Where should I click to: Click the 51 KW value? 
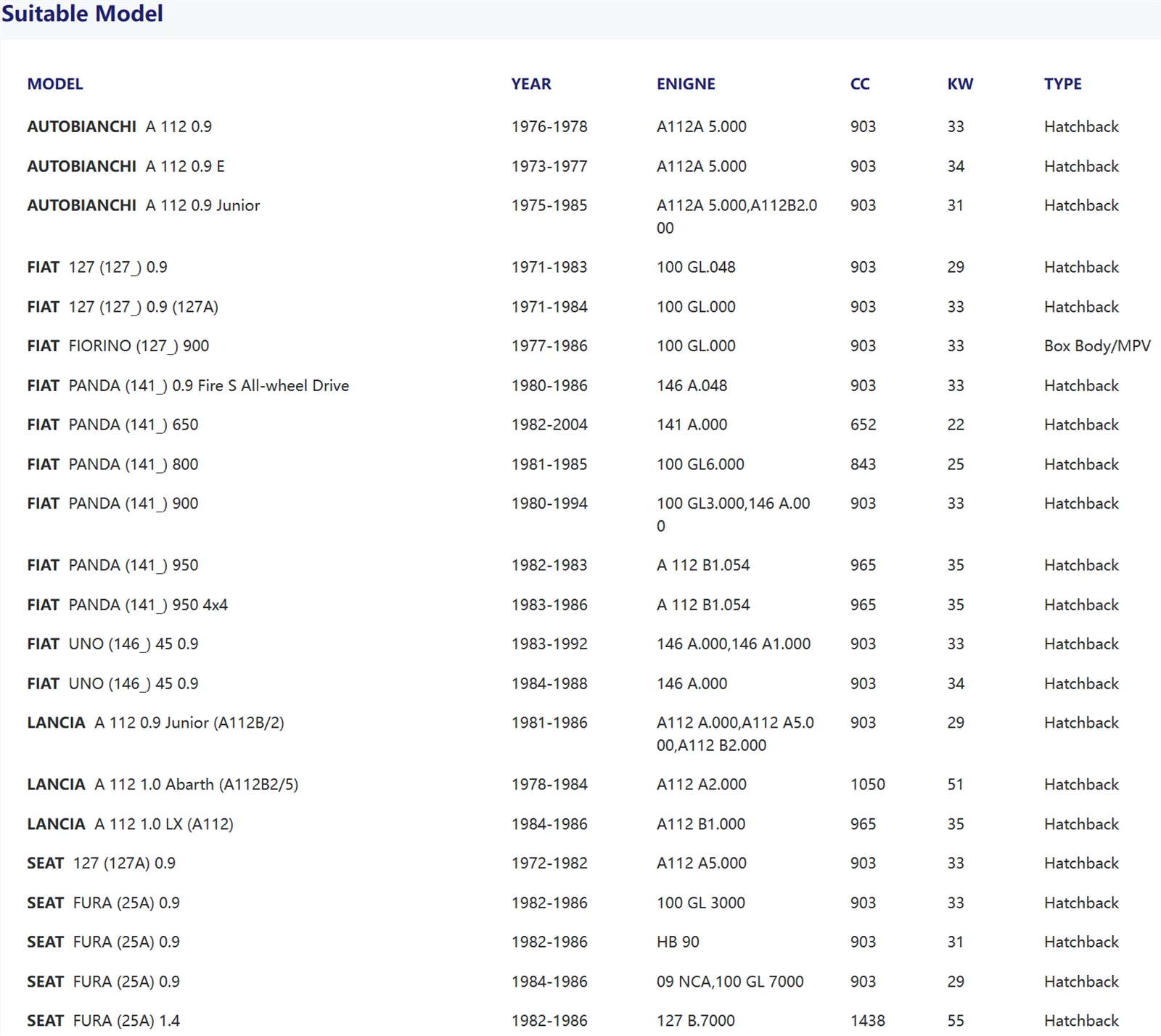point(956,785)
